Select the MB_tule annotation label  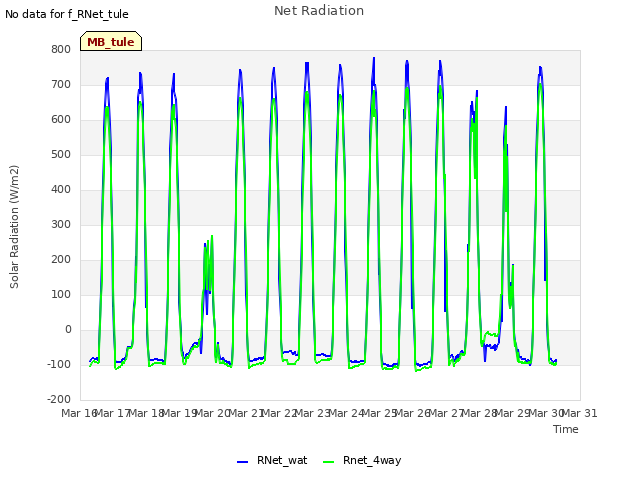111,42
